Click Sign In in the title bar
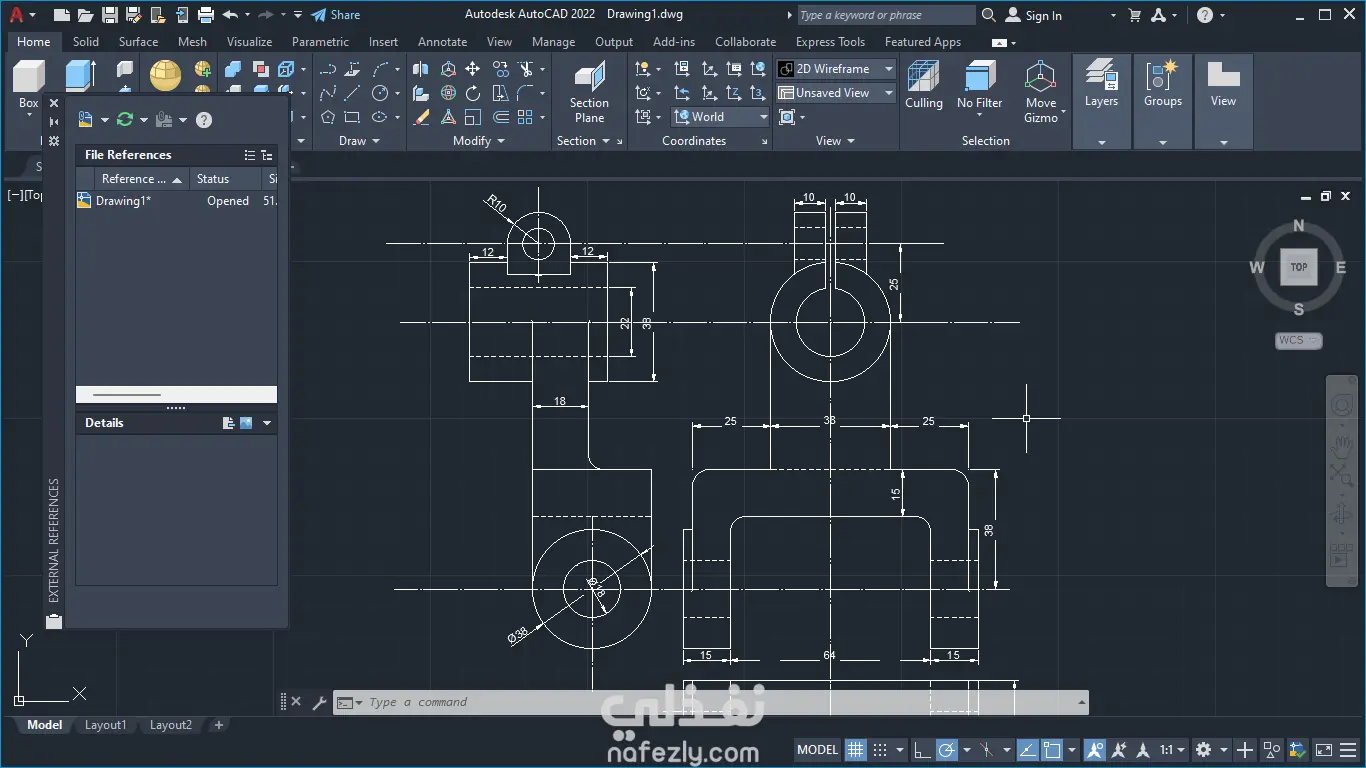 pyautogui.click(x=1034, y=15)
